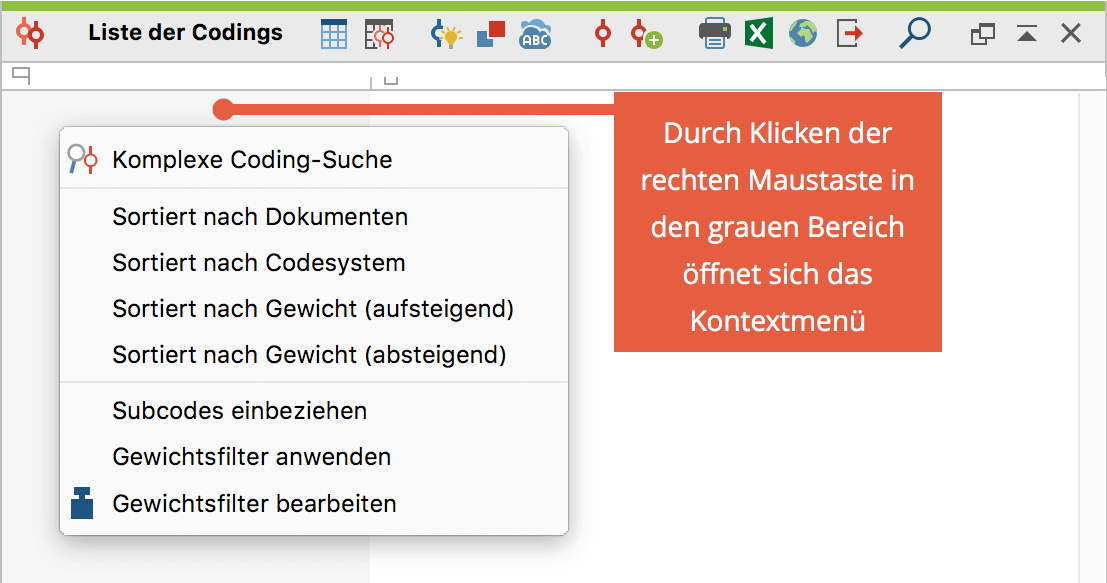Open the word cloud ABC icon

(x=535, y=33)
